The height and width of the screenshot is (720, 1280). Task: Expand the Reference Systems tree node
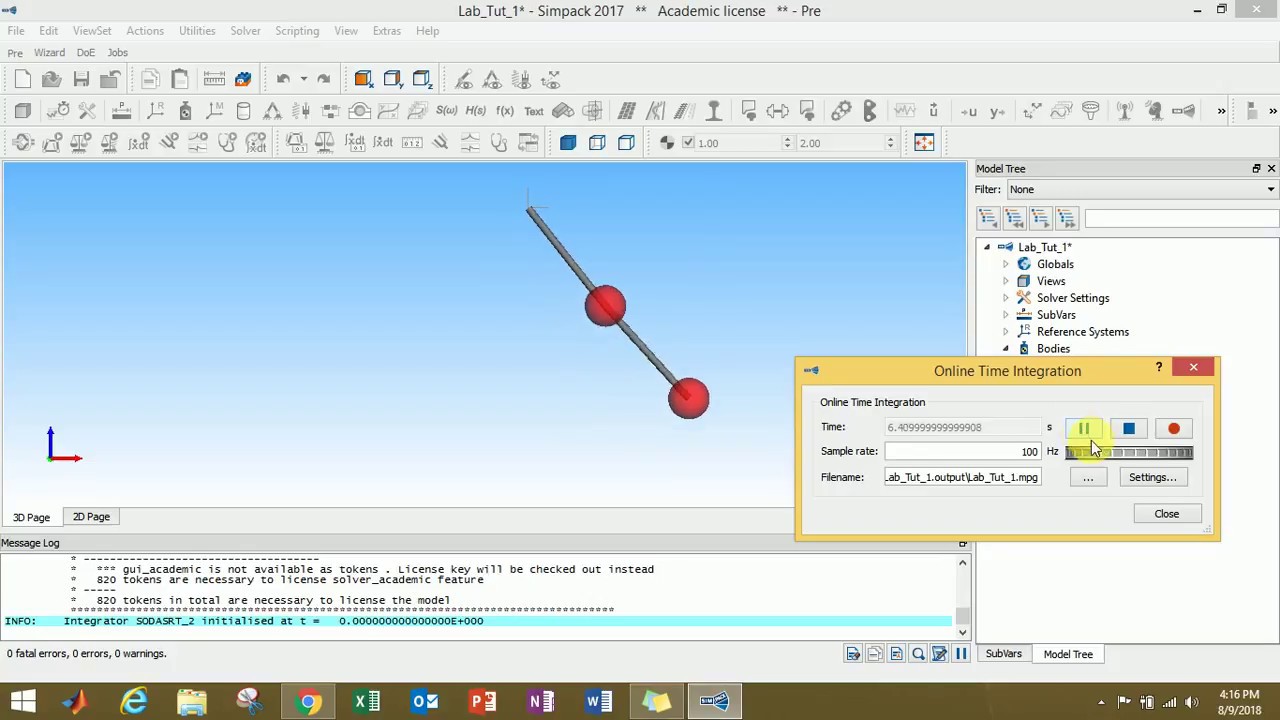[1006, 332]
